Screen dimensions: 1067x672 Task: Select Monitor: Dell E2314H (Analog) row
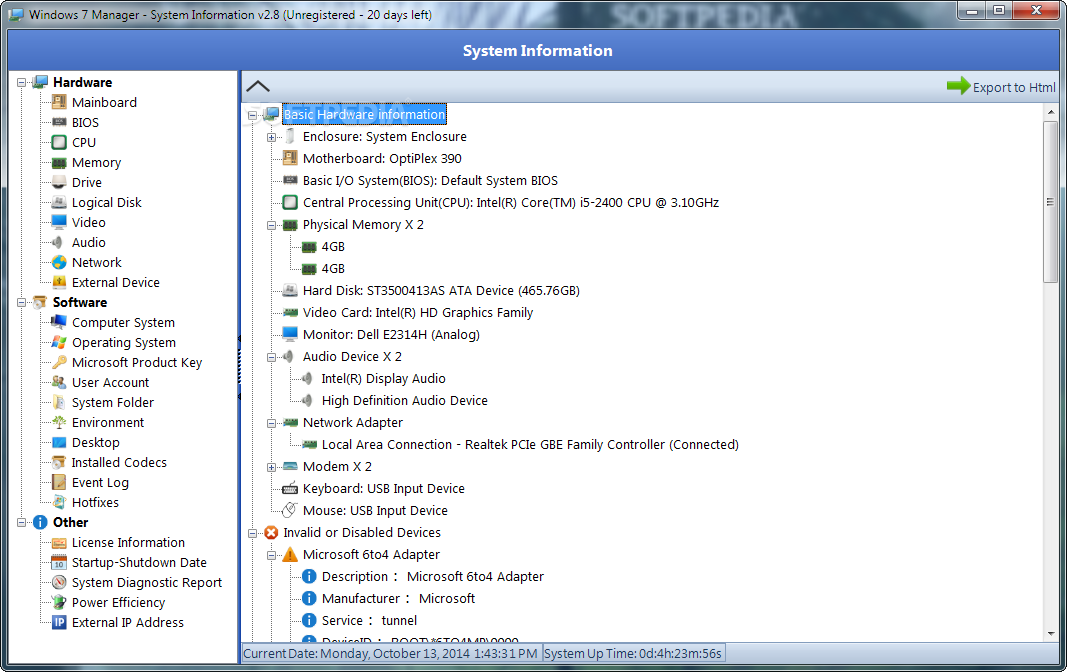pyautogui.click(x=391, y=335)
